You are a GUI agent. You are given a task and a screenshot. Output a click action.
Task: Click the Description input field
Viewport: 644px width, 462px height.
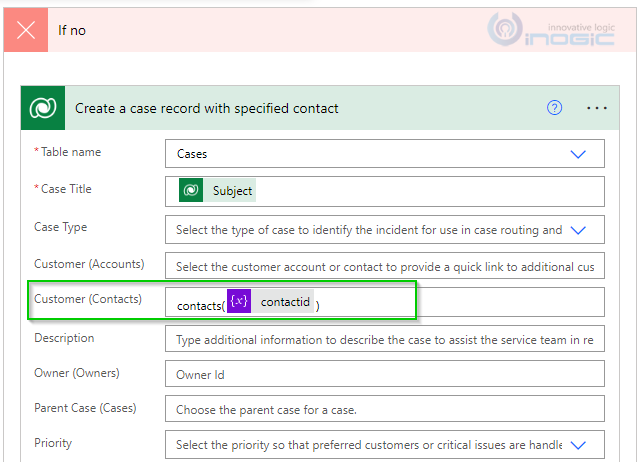pyautogui.click(x=385, y=340)
